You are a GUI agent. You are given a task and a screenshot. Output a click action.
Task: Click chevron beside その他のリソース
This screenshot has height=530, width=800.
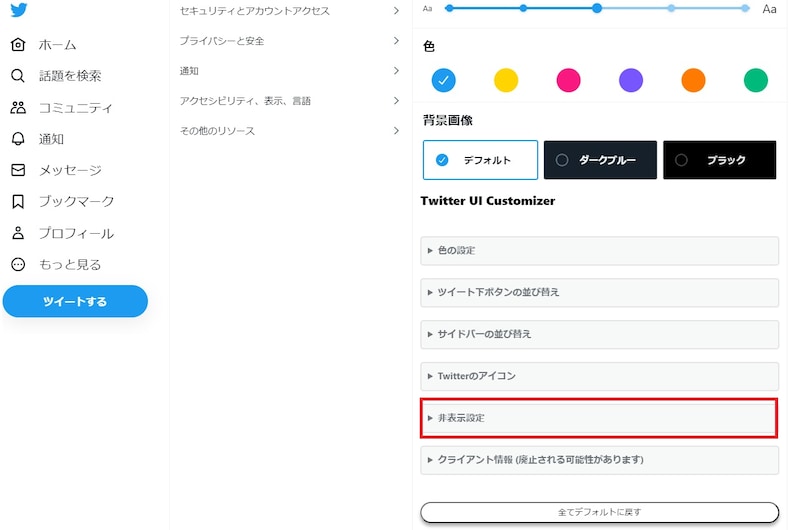coord(396,131)
